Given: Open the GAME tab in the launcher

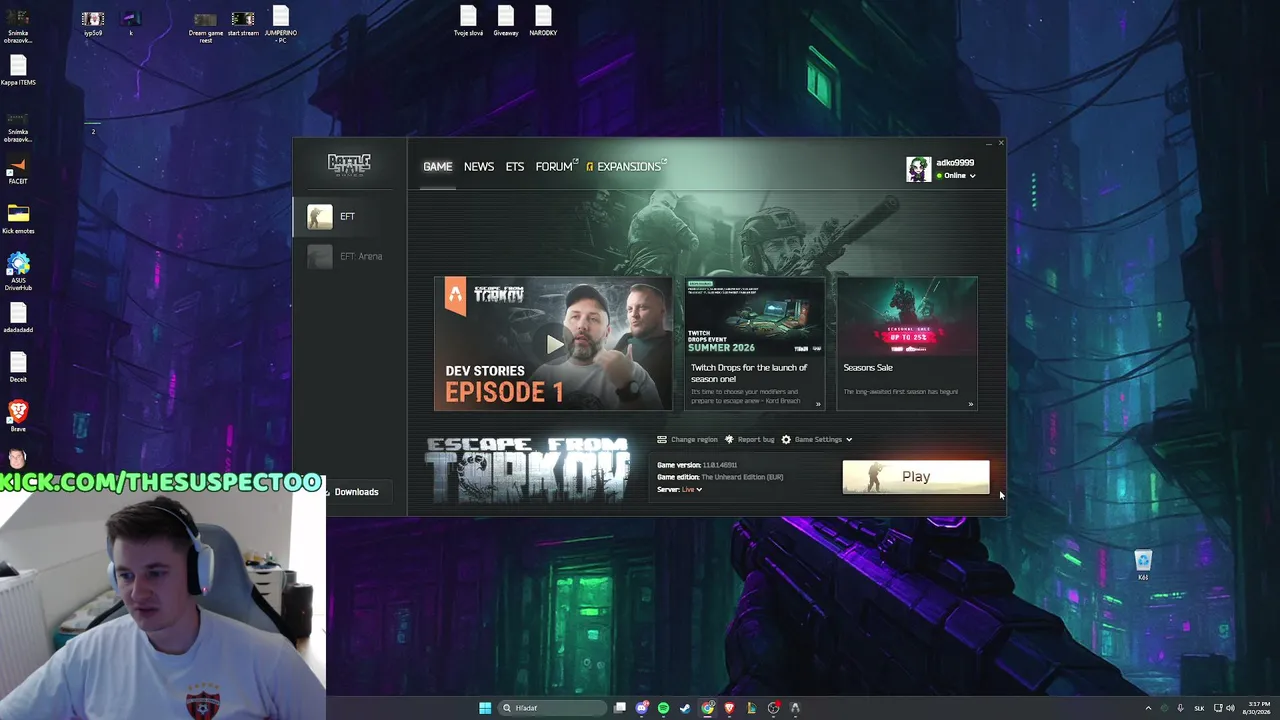Looking at the screenshot, I should tap(437, 166).
